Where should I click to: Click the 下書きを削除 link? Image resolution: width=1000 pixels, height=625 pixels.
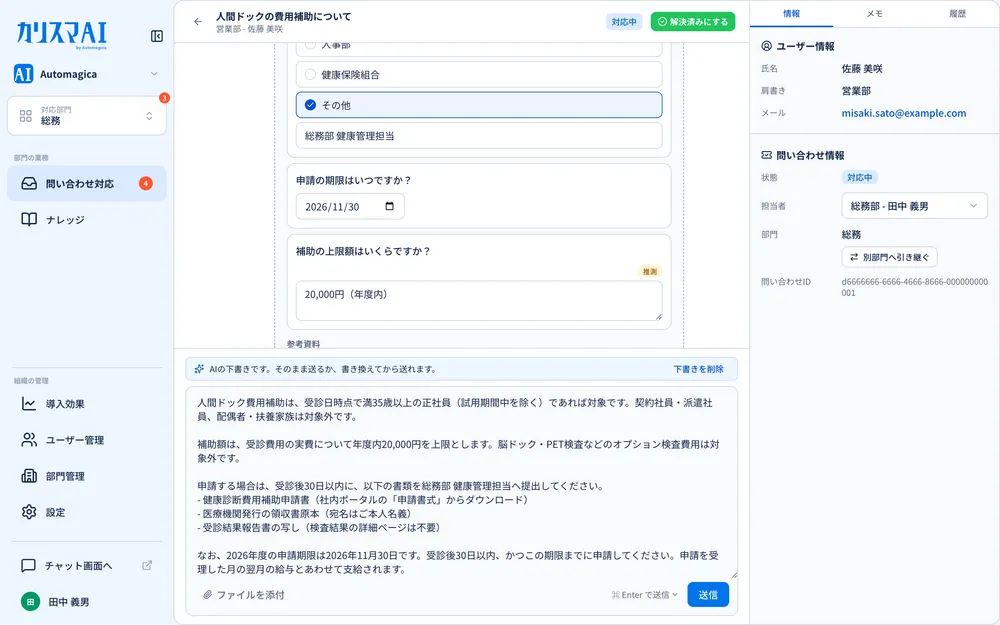click(698, 369)
